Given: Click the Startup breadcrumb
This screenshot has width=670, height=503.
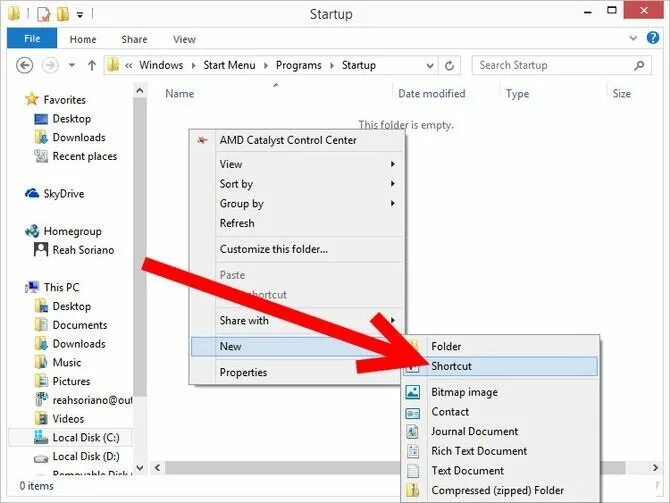Looking at the screenshot, I should click(359, 65).
